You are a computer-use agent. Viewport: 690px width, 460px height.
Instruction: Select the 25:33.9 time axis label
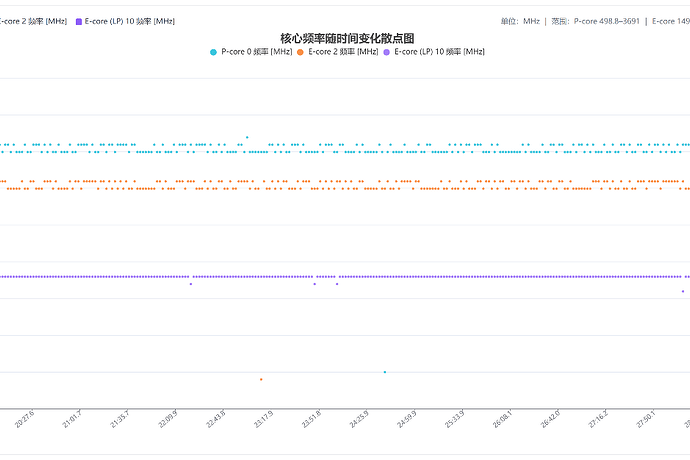click(455, 419)
